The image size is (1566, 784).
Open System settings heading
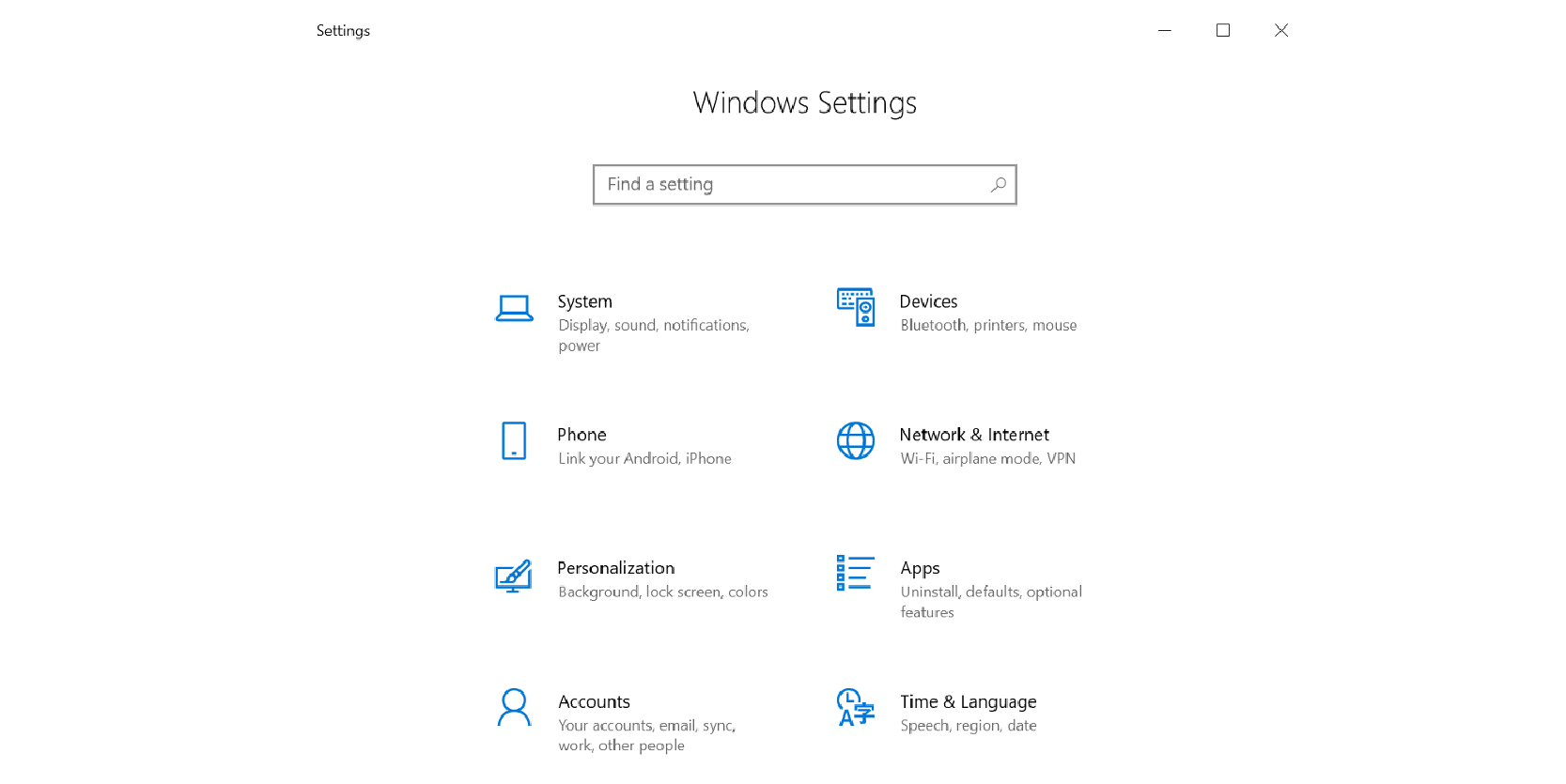[584, 301]
